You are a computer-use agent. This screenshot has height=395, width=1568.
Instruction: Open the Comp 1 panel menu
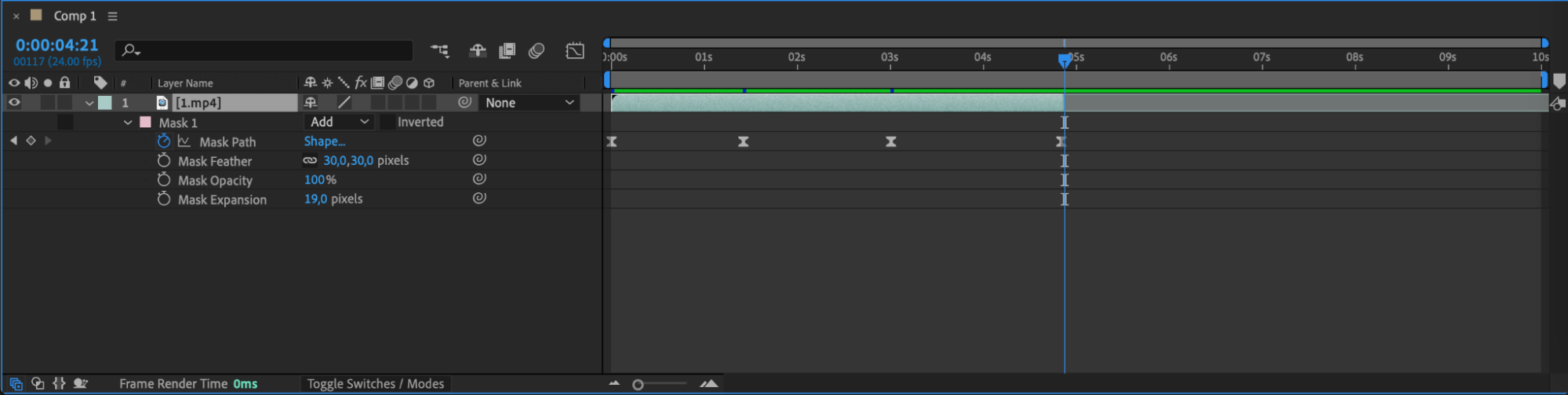[113, 16]
